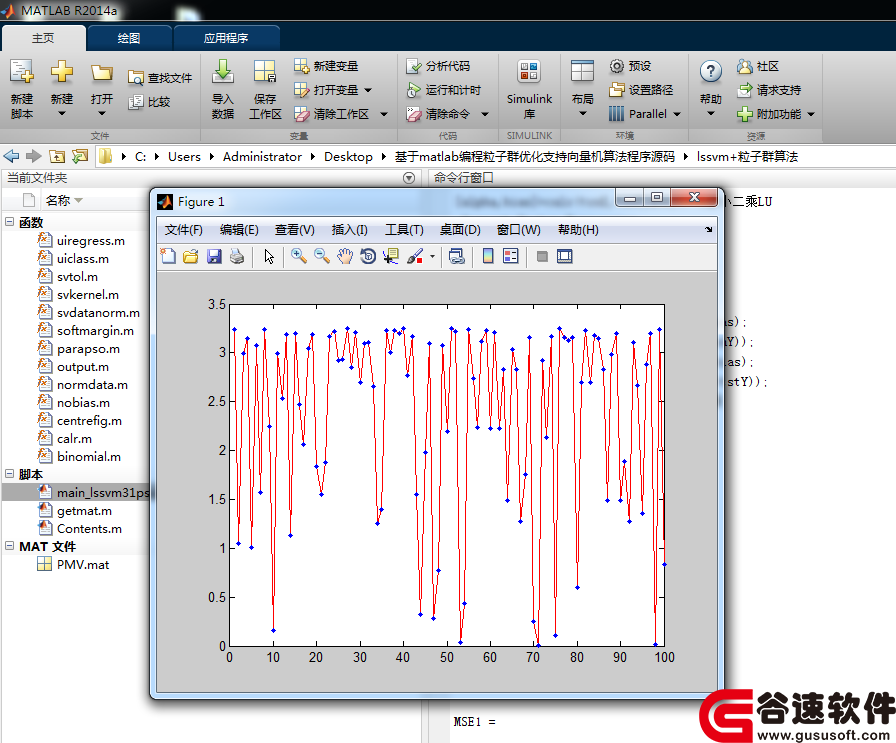896x743 pixels.
Task: Select the Pan hand tool
Action: click(x=345, y=256)
